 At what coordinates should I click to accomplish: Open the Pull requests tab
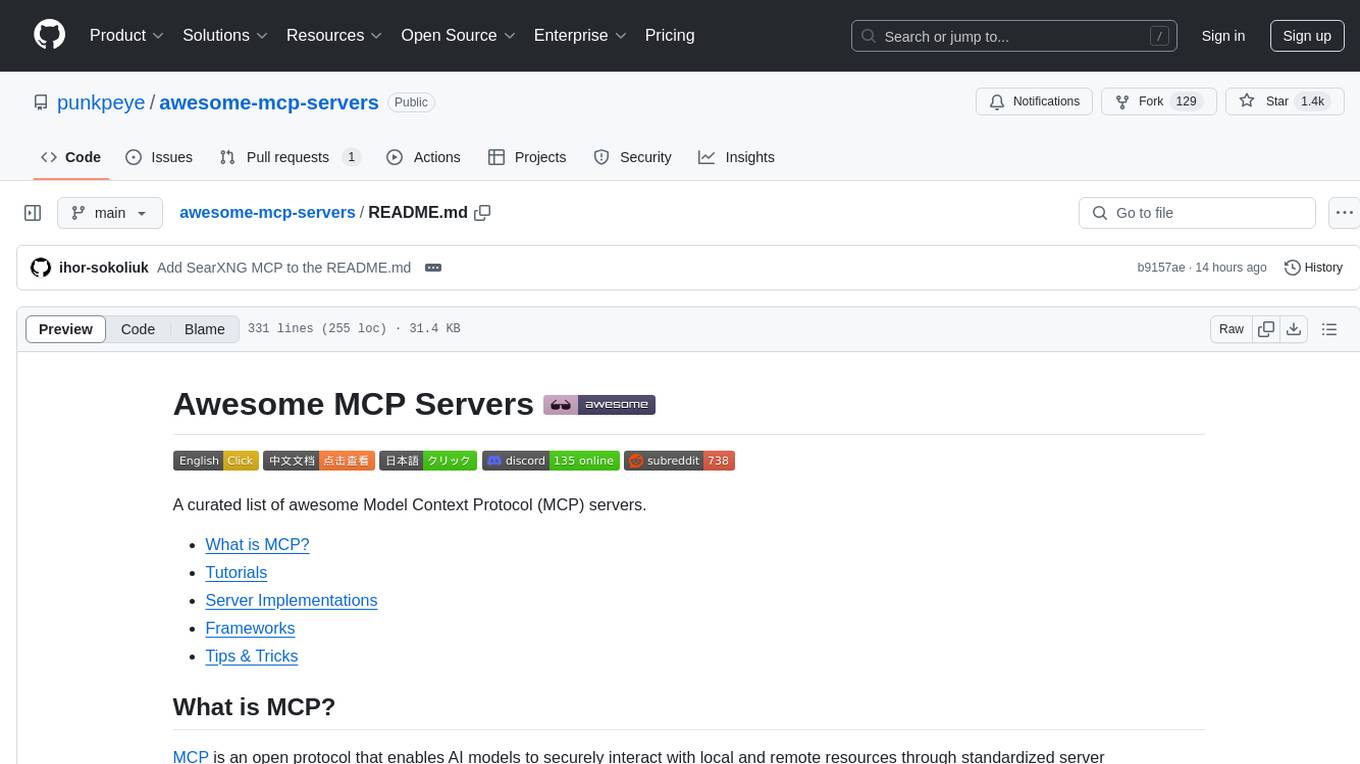(289, 157)
